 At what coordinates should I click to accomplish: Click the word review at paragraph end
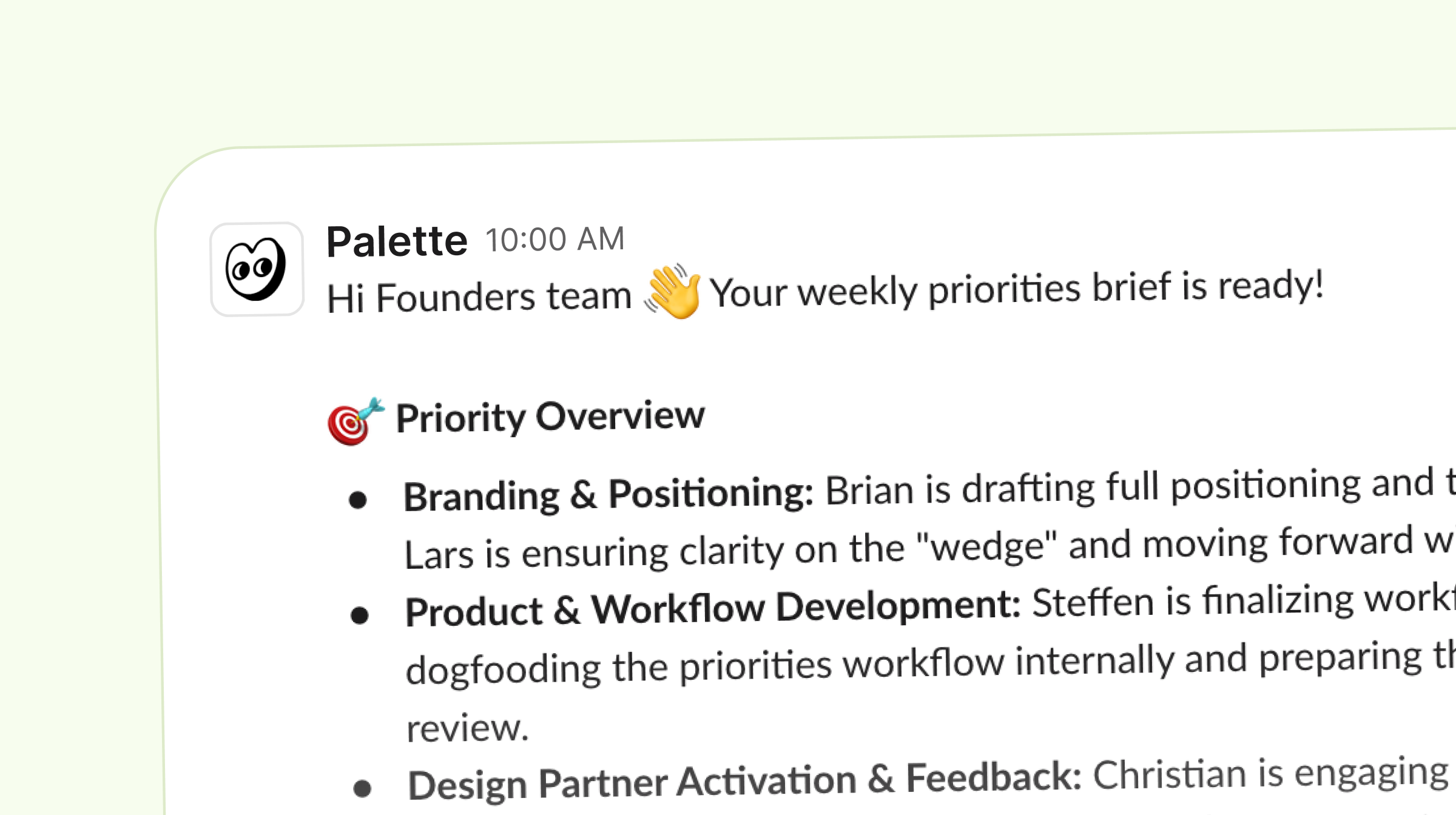pos(468,728)
